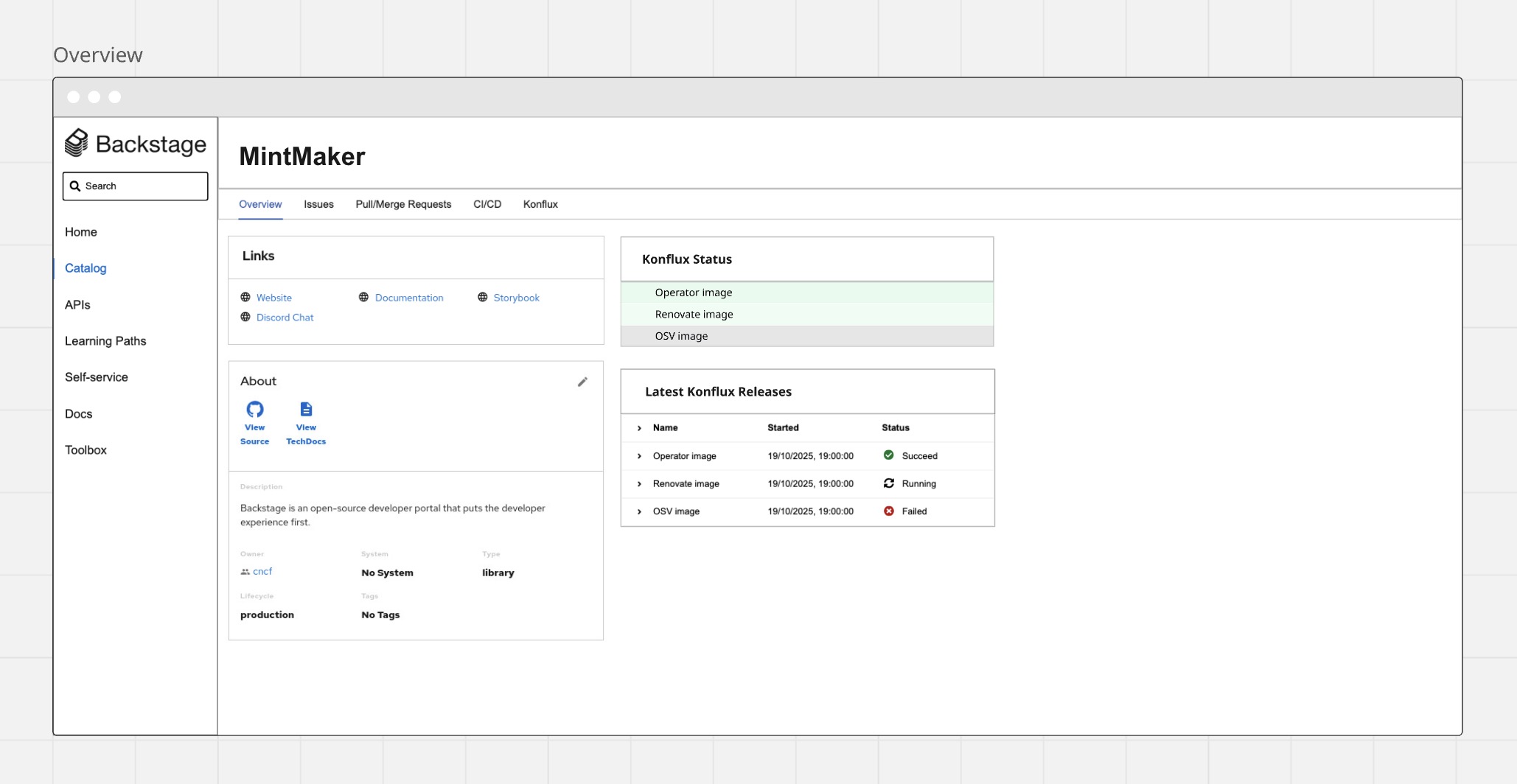This screenshot has height=784, width=1517.
Task: Open the Documentation link
Action: pos(409,298)
